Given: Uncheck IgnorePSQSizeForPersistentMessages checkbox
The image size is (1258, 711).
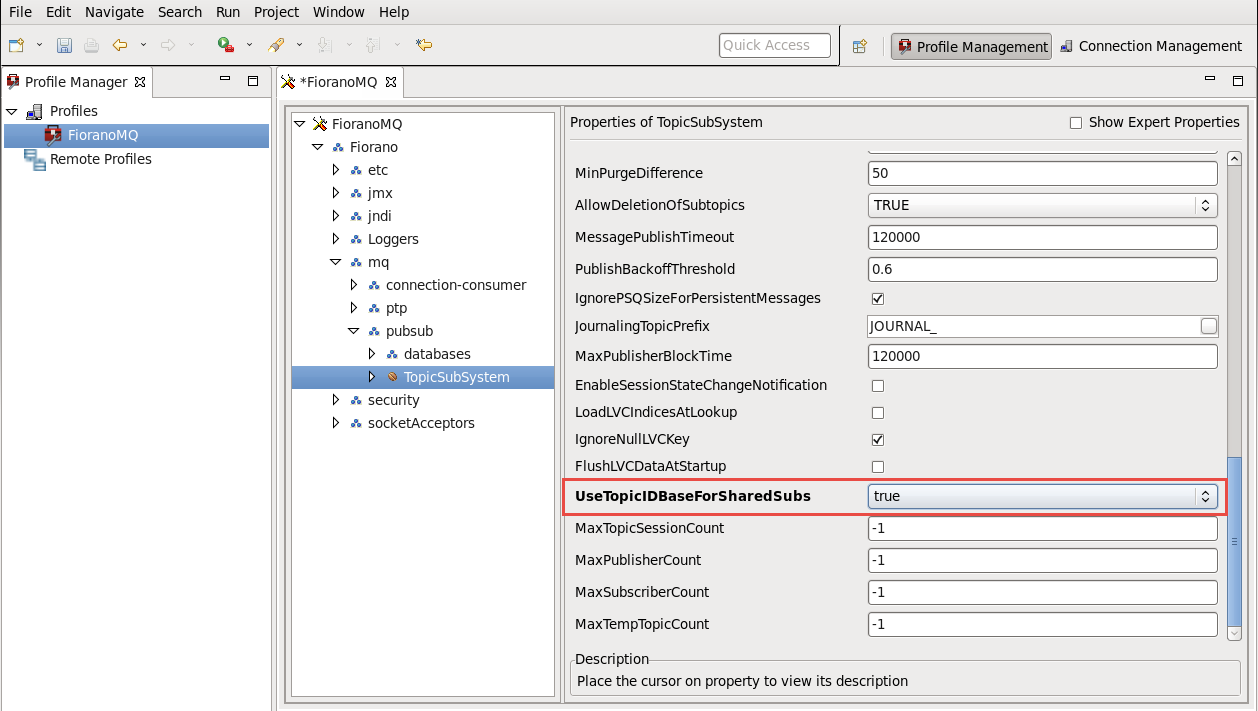Looking at the screenshot, I should tap(878, 298).
